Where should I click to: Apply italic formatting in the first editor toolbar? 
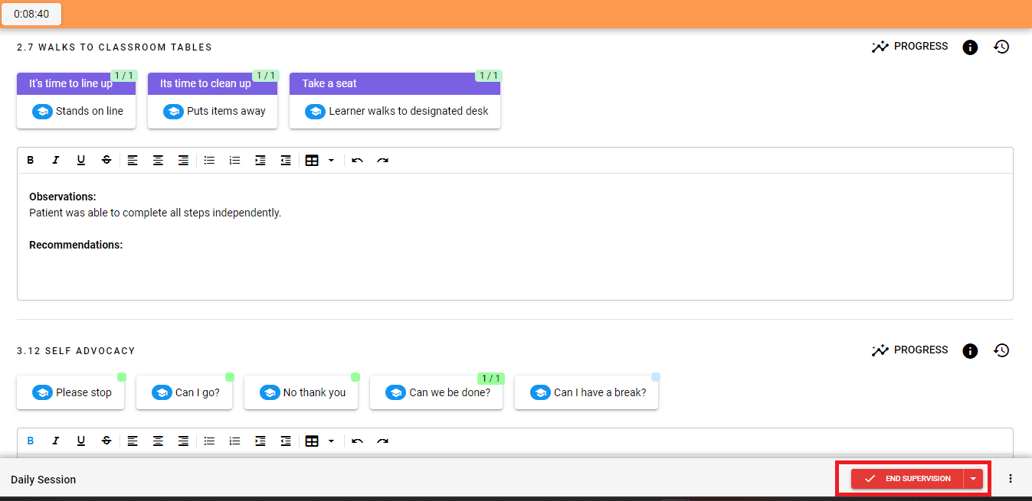click(56, 161)
